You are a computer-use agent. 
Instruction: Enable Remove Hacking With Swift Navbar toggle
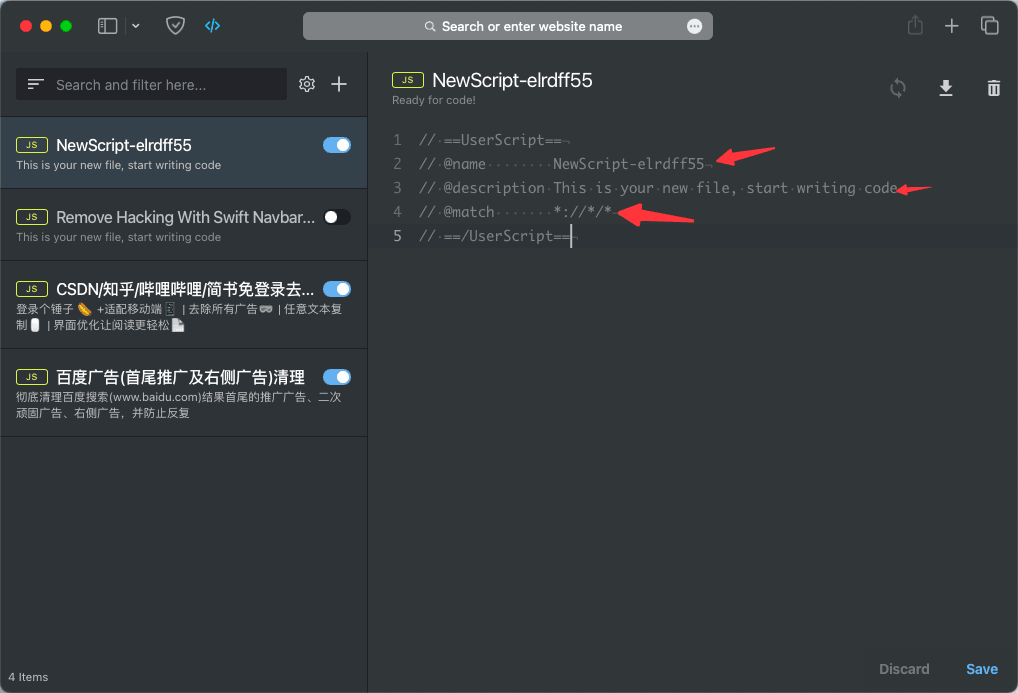(x=337, y=217)
